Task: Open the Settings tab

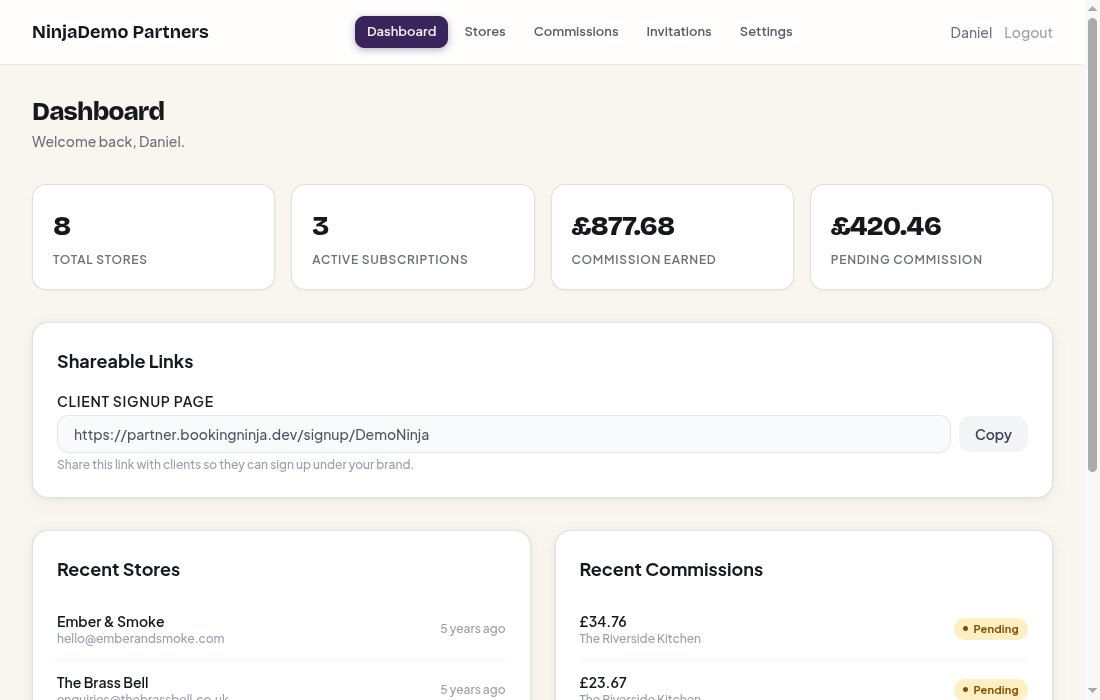Action: click(x=766, y=32)
